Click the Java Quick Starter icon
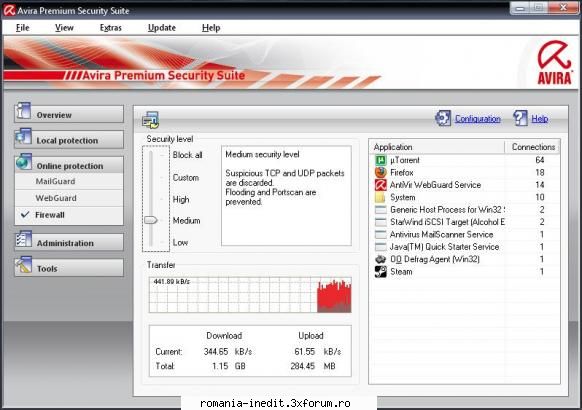 coord(380,247)
